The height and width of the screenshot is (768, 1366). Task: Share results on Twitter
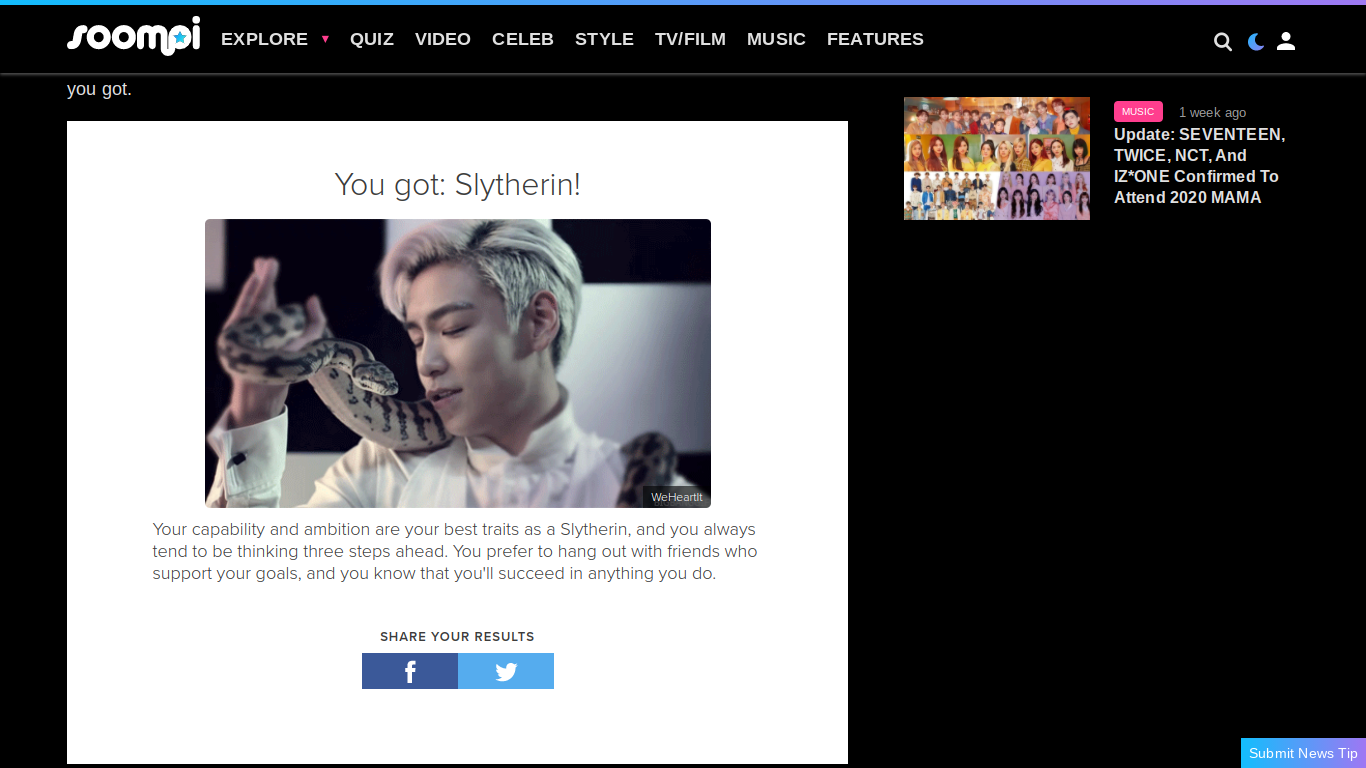[x=506, y=671]
